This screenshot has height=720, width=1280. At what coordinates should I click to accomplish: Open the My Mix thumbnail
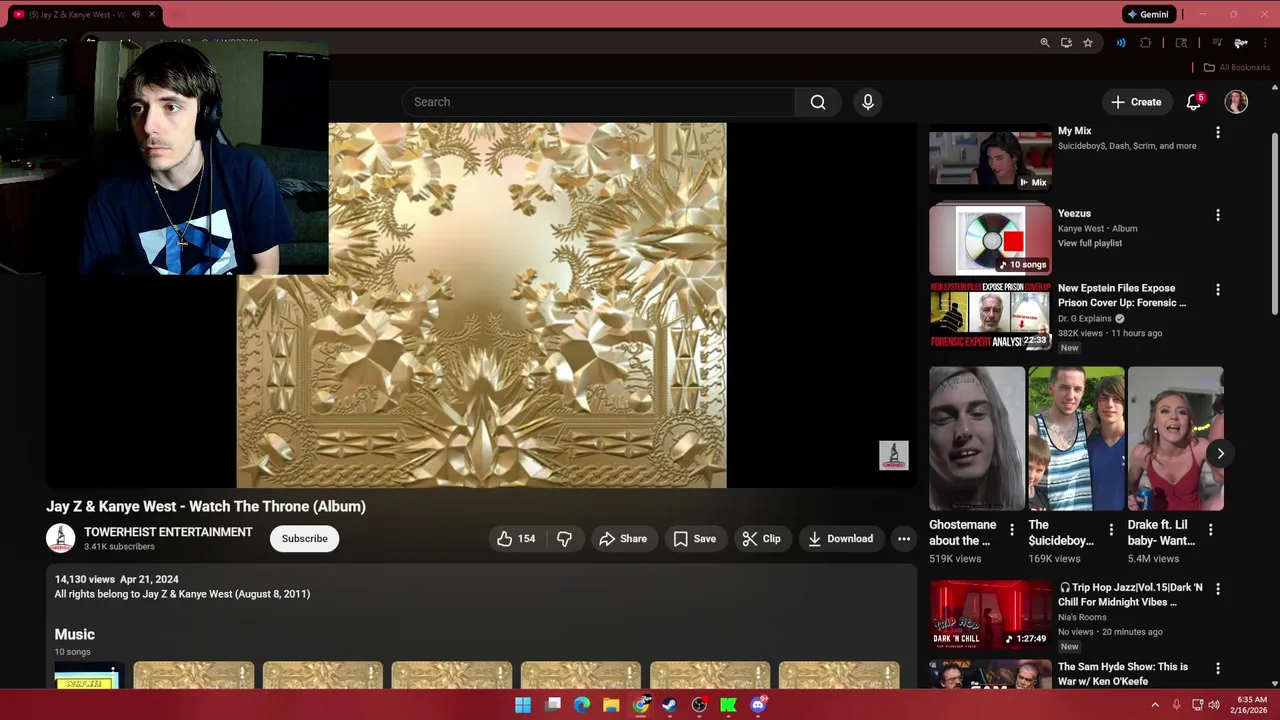point(990,157)
